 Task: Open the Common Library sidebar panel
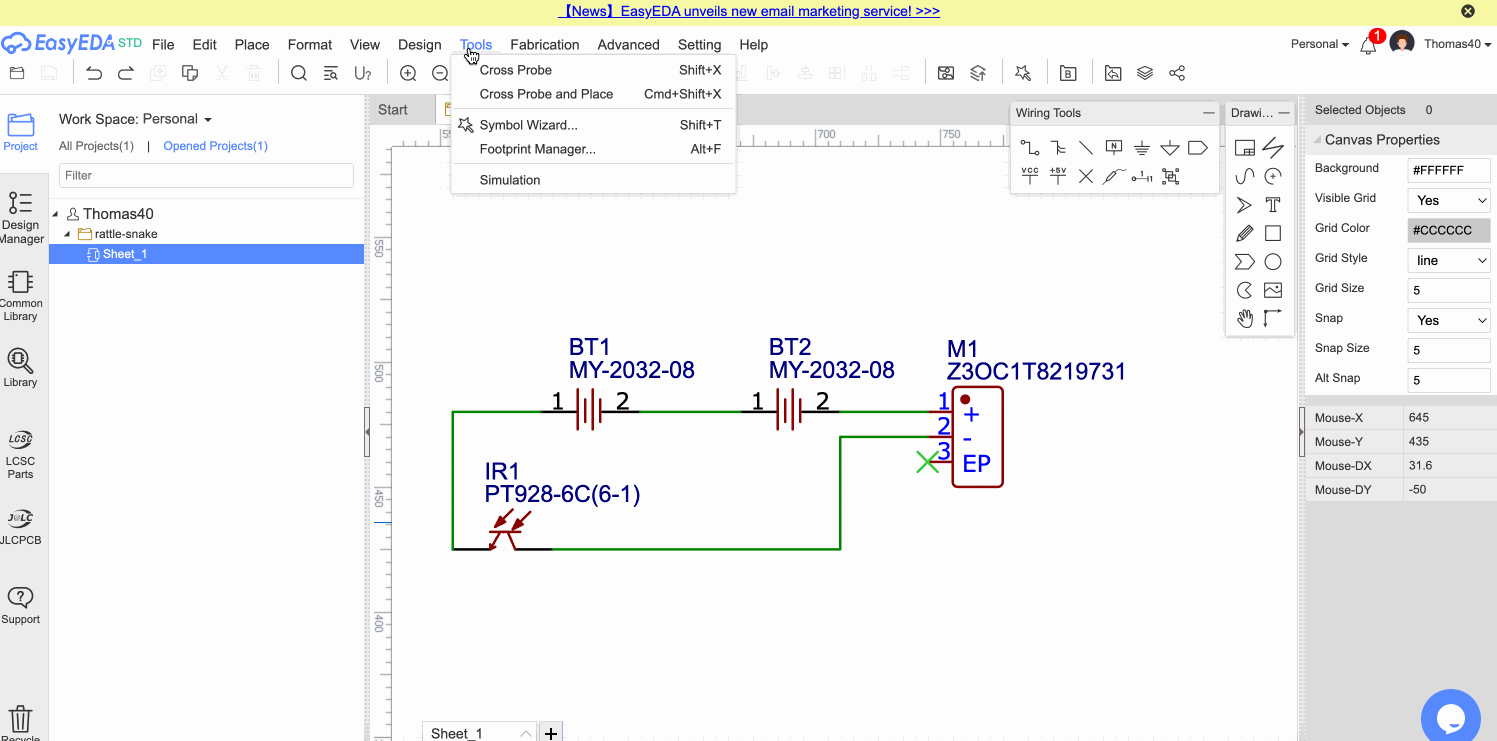click(x=21, y=296)
